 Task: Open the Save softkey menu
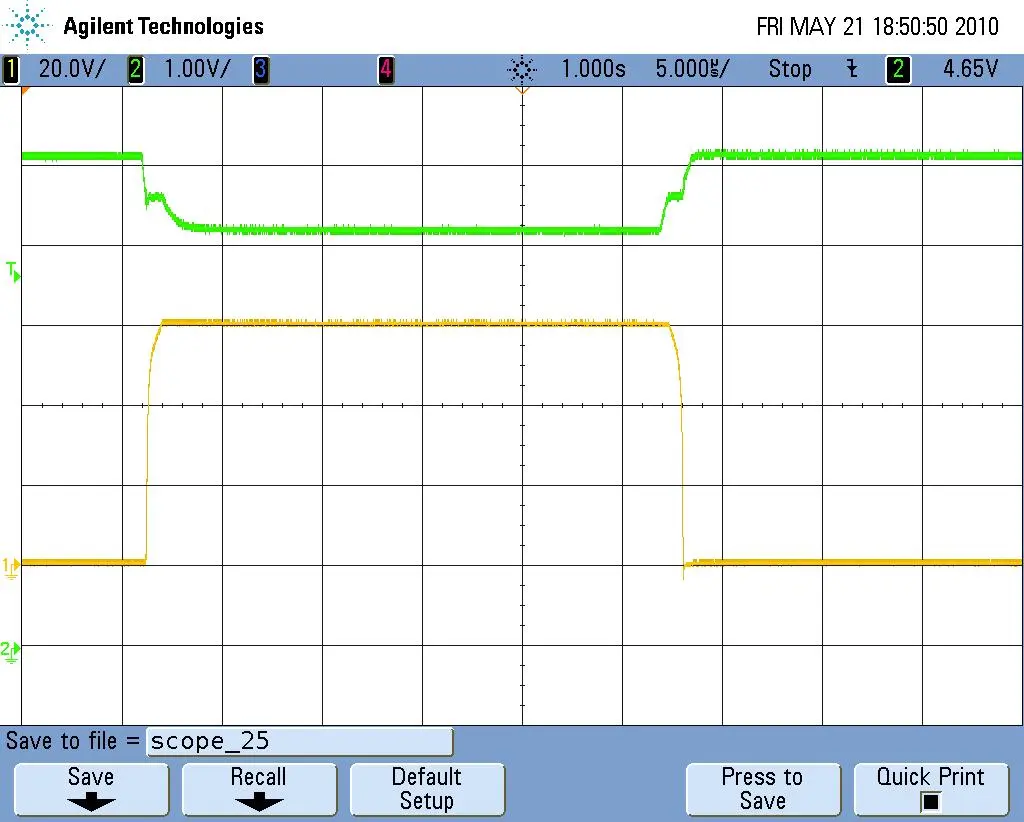(91, 789)
